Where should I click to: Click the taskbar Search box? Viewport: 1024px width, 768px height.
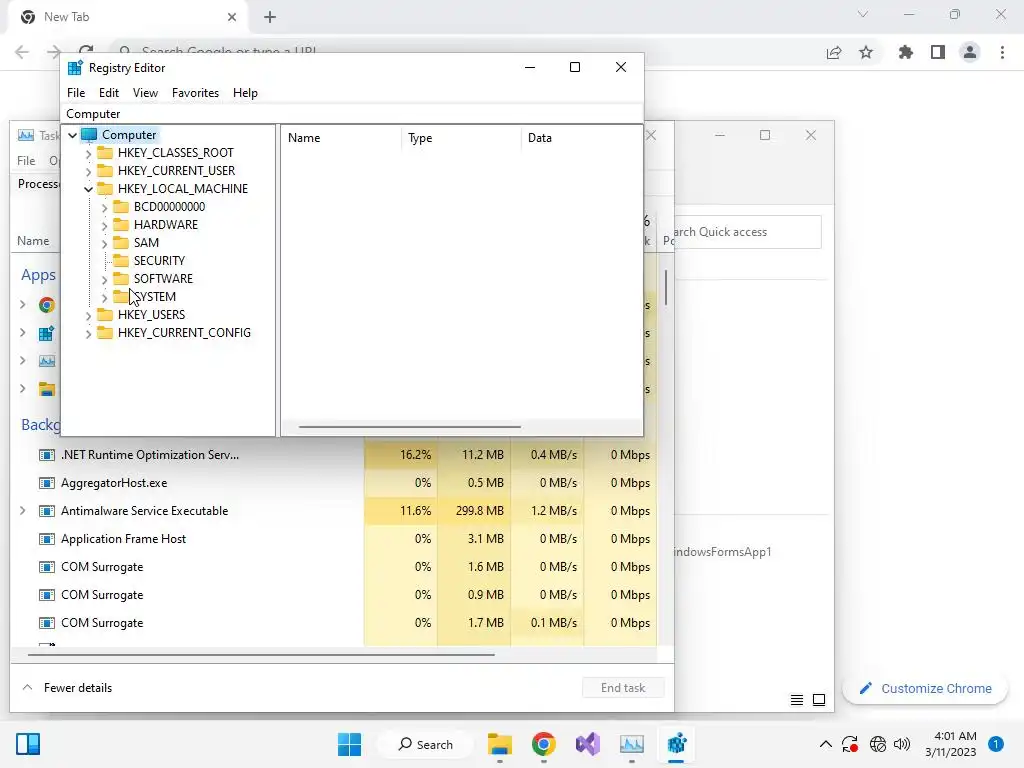426,744
